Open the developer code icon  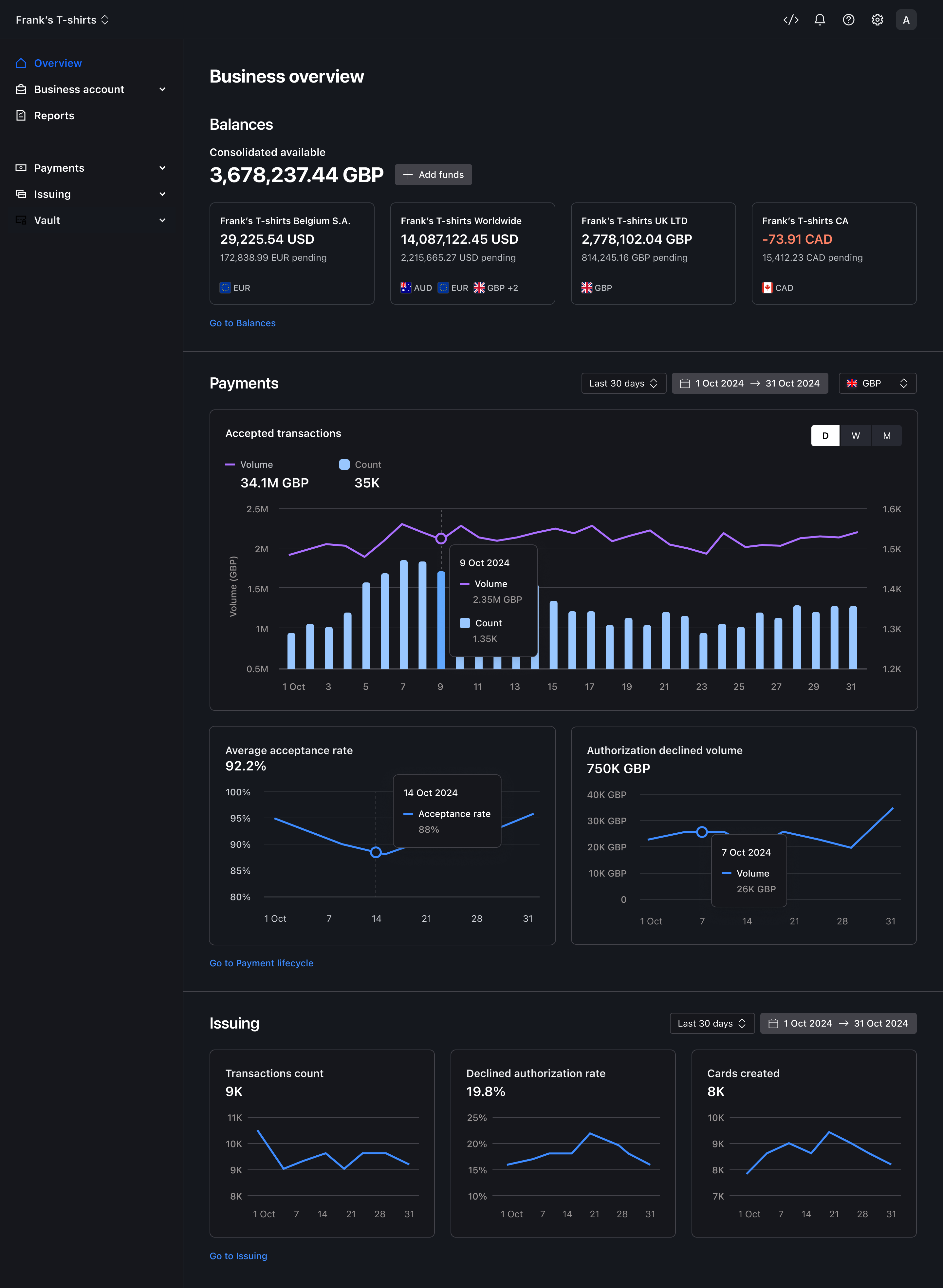(x=791, y=20)
